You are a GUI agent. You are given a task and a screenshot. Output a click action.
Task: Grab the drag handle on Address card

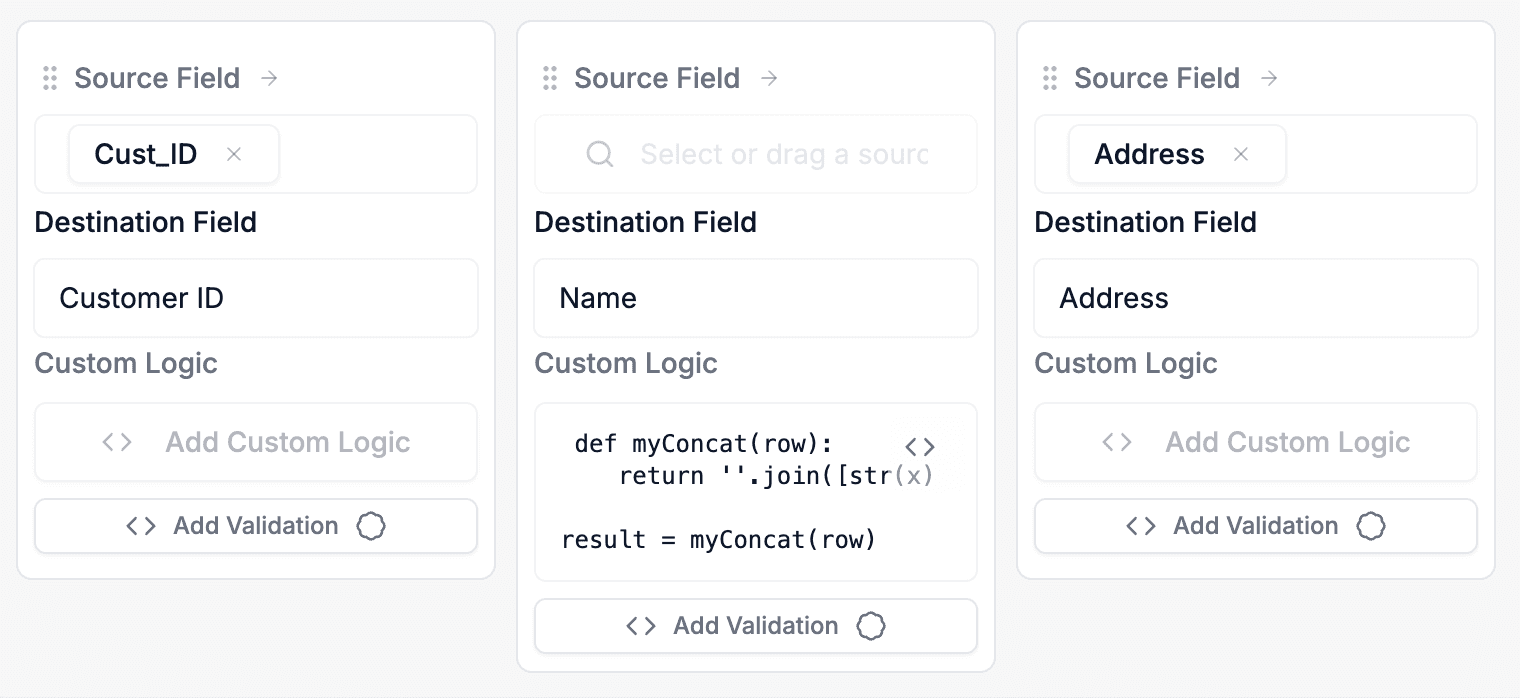click(x=1050, y=78)
